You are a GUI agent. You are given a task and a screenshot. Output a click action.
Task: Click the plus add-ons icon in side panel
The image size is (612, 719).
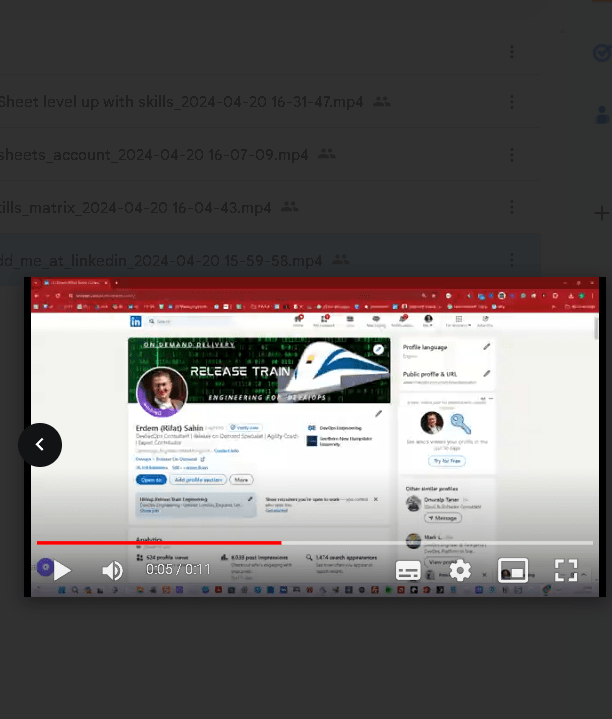602,213
